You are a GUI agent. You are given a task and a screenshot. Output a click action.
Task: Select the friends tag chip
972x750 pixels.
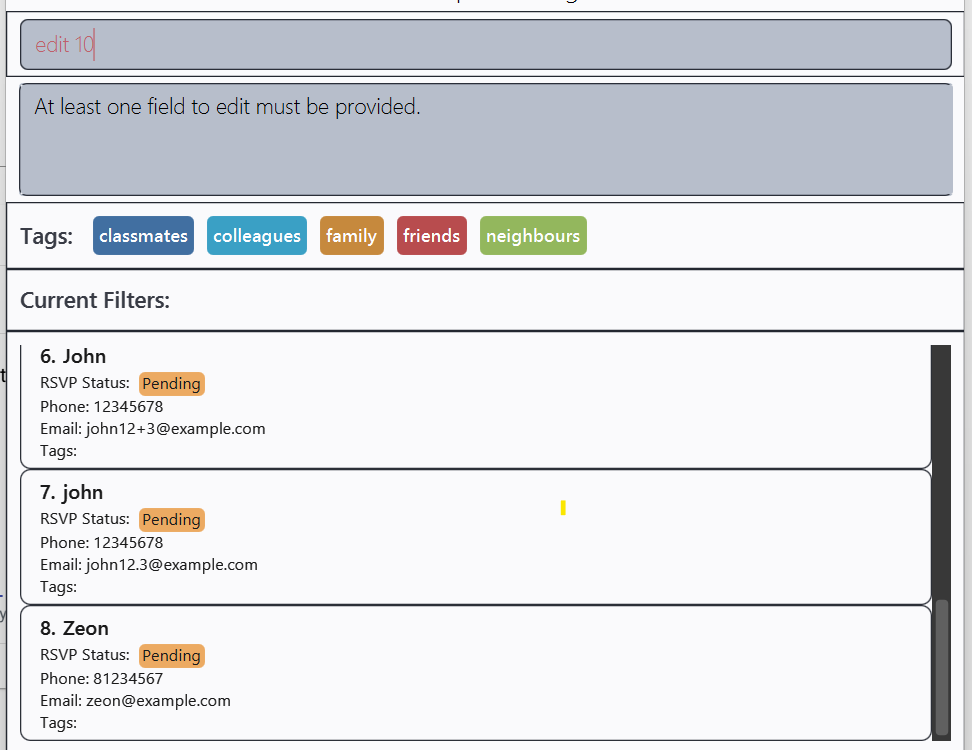click(431, 236)
